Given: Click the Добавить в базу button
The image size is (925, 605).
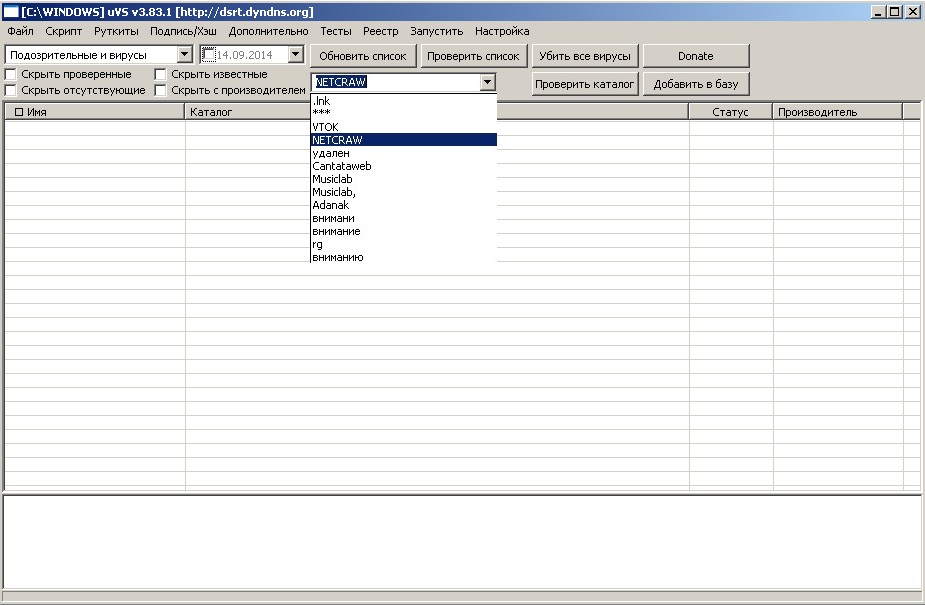Looking at the screenshot, I should [x=696, y=84].
